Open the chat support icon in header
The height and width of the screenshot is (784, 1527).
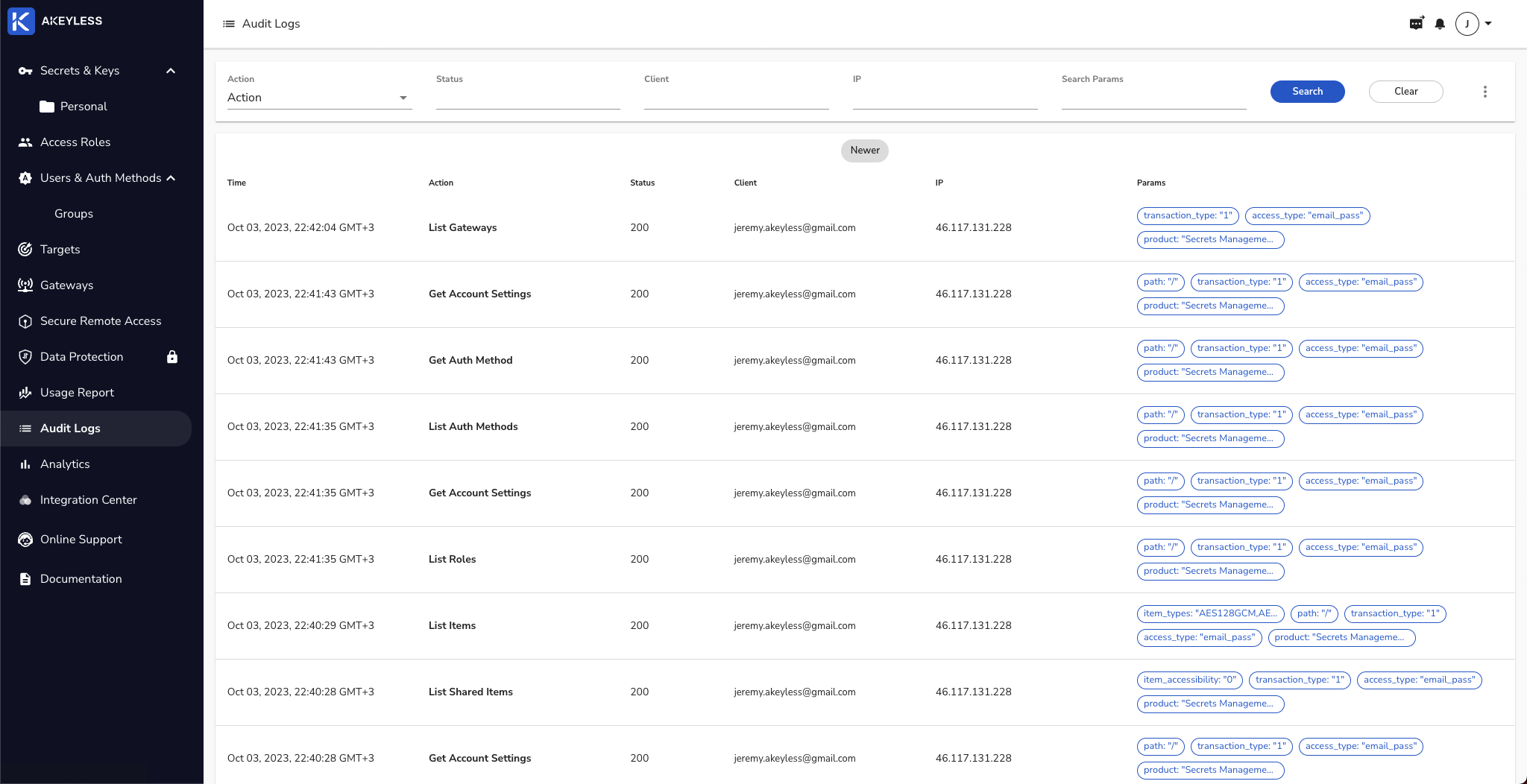[x=1416, y=24]
